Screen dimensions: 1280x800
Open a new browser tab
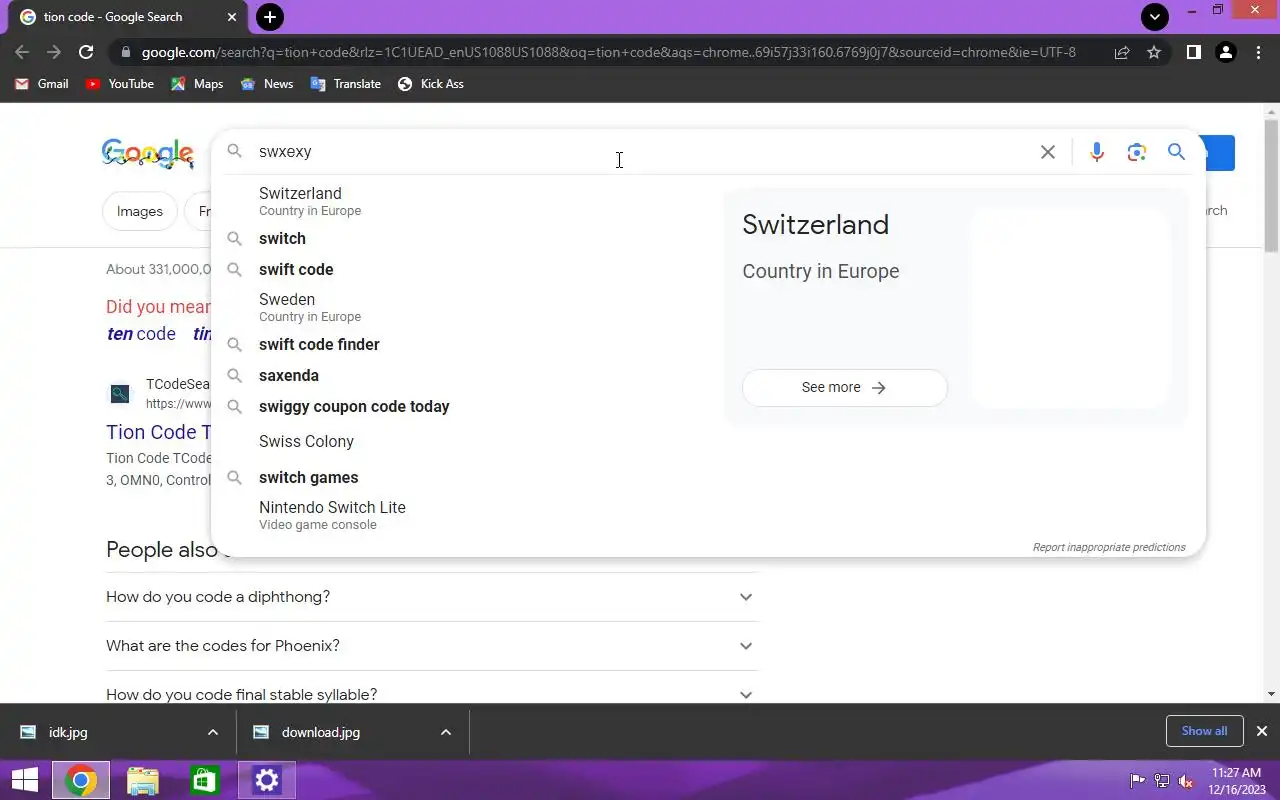(269, 17)
